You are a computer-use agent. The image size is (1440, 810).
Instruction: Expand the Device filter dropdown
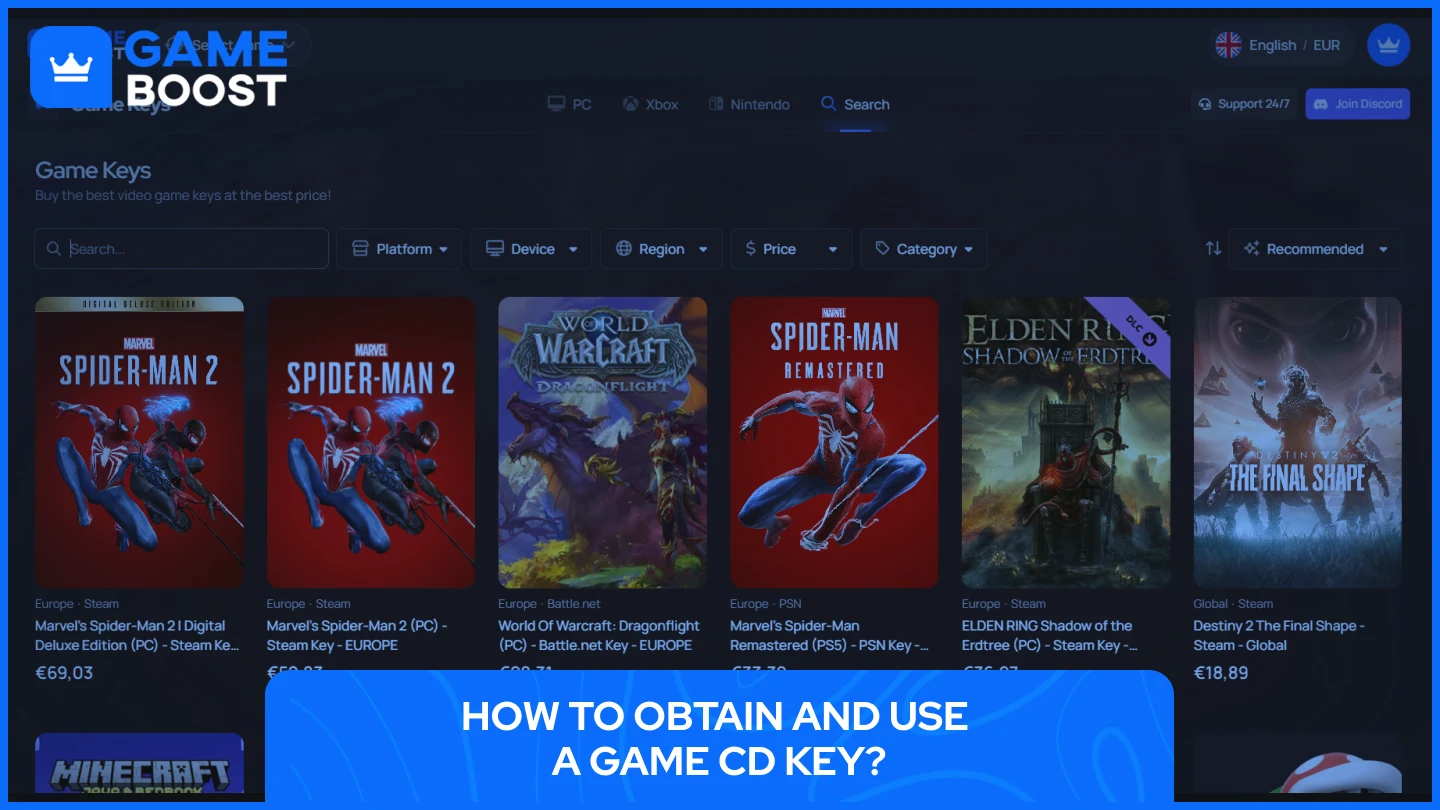coord(531,249)
